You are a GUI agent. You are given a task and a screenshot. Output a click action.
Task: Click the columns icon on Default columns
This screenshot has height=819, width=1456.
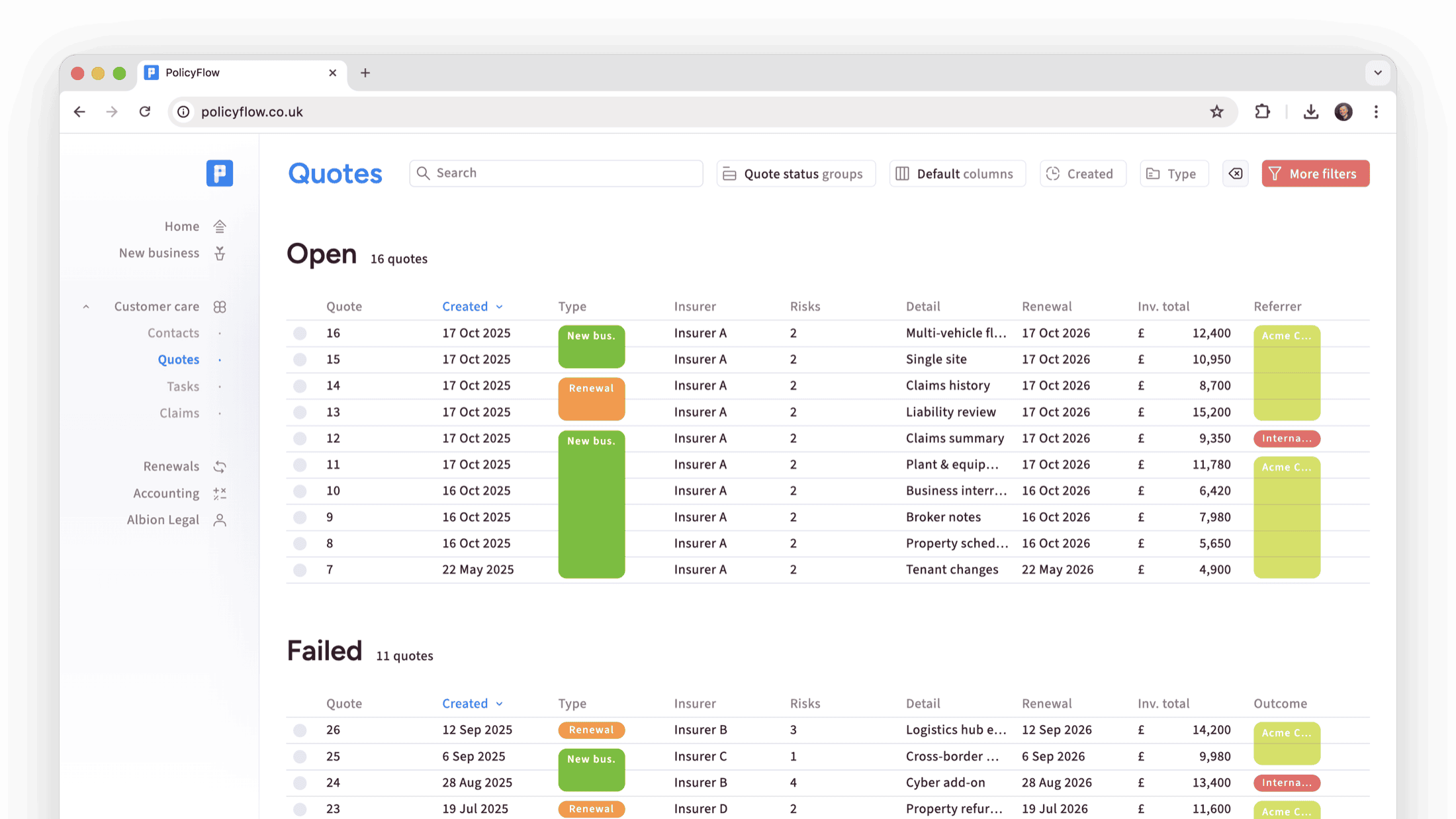click(x=902, y=173)
